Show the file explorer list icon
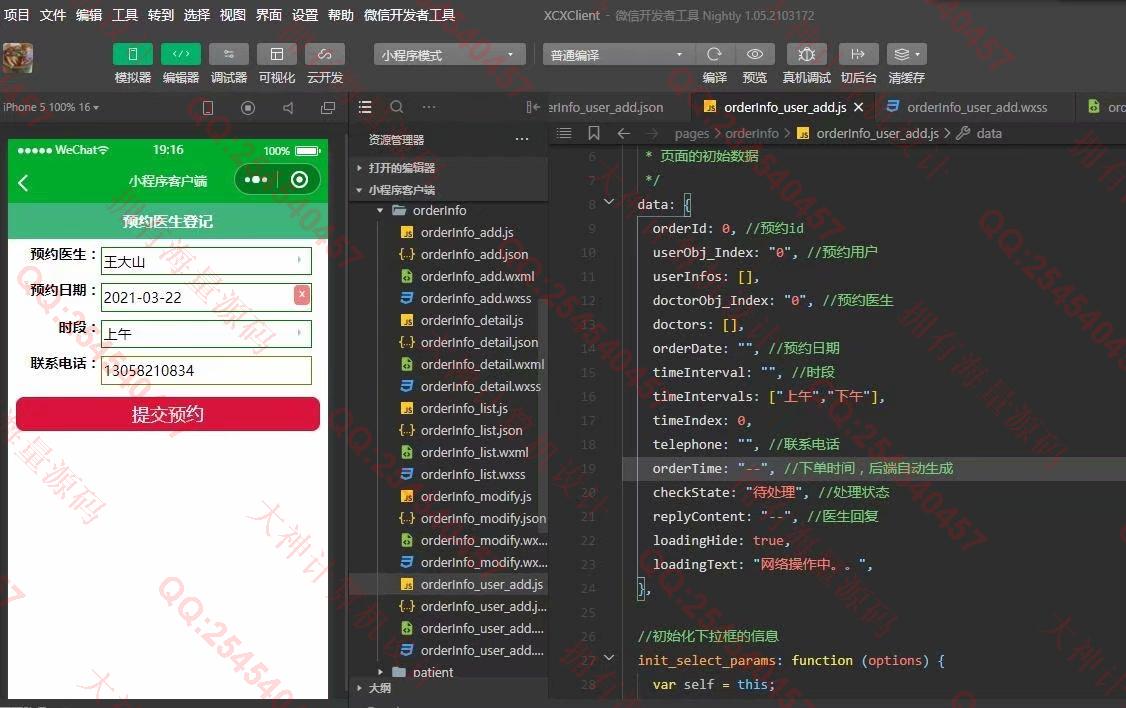The width and height of the screenshot is (1126, 708). click(x=365, y=107)
